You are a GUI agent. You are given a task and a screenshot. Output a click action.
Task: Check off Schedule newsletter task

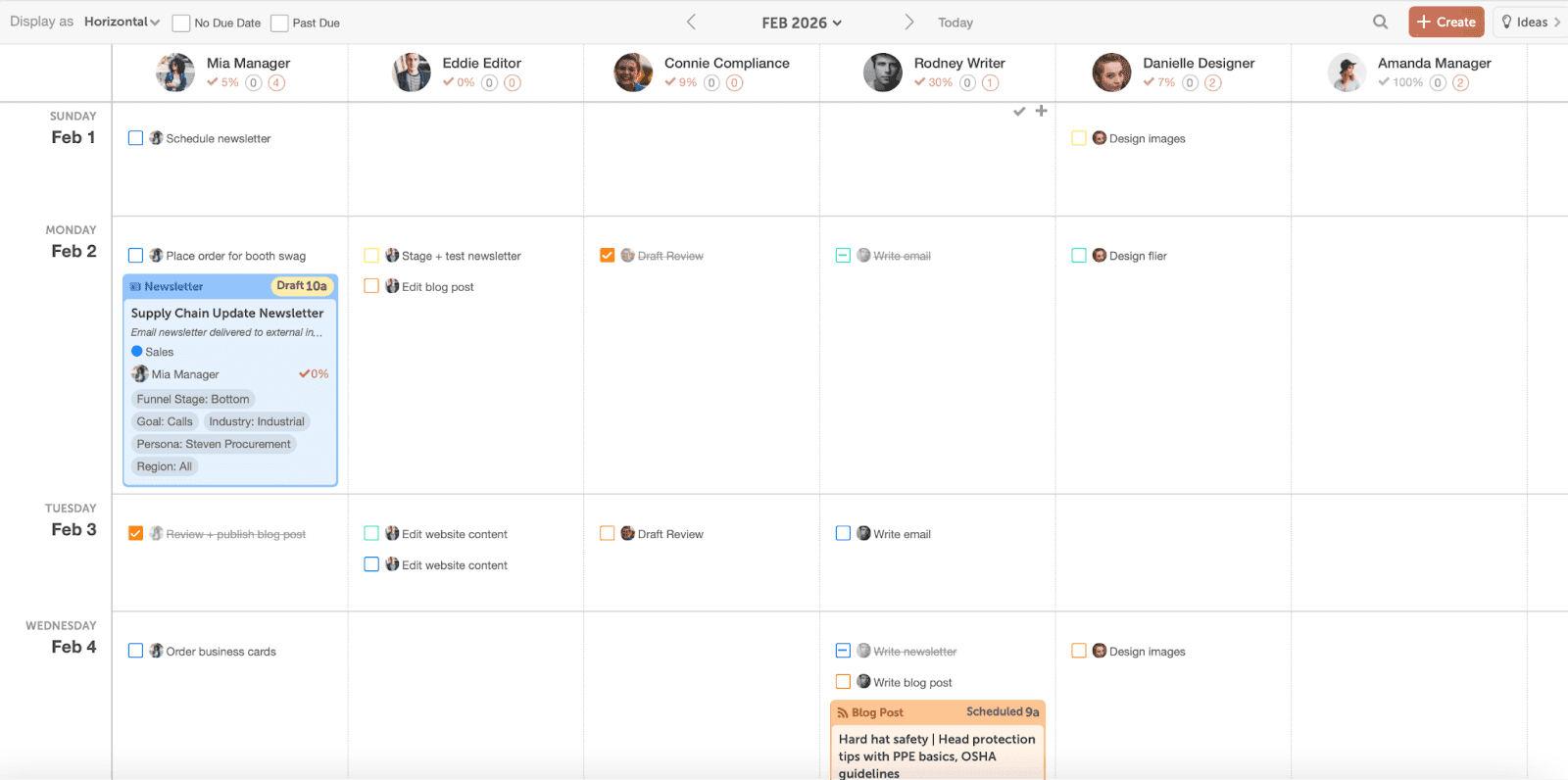point(136,138)
